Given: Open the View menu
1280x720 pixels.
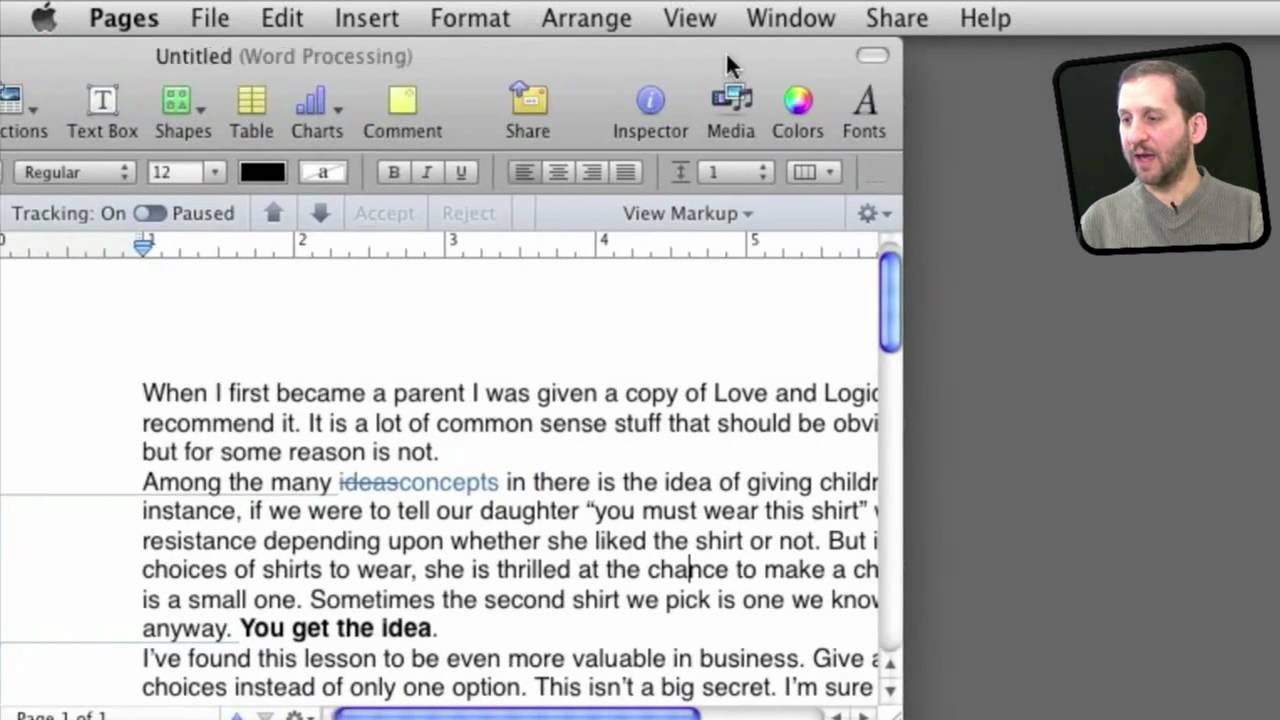Looking at the screenshot, I should tap(689, 18).
